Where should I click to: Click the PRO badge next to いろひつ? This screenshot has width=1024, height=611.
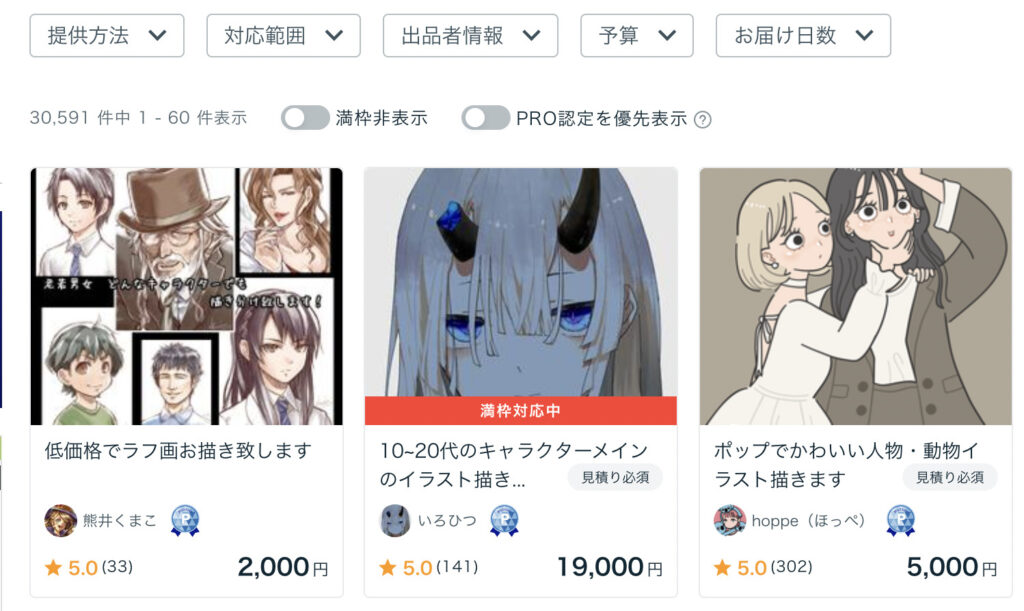pyautogui.click(x=504, y=520)
